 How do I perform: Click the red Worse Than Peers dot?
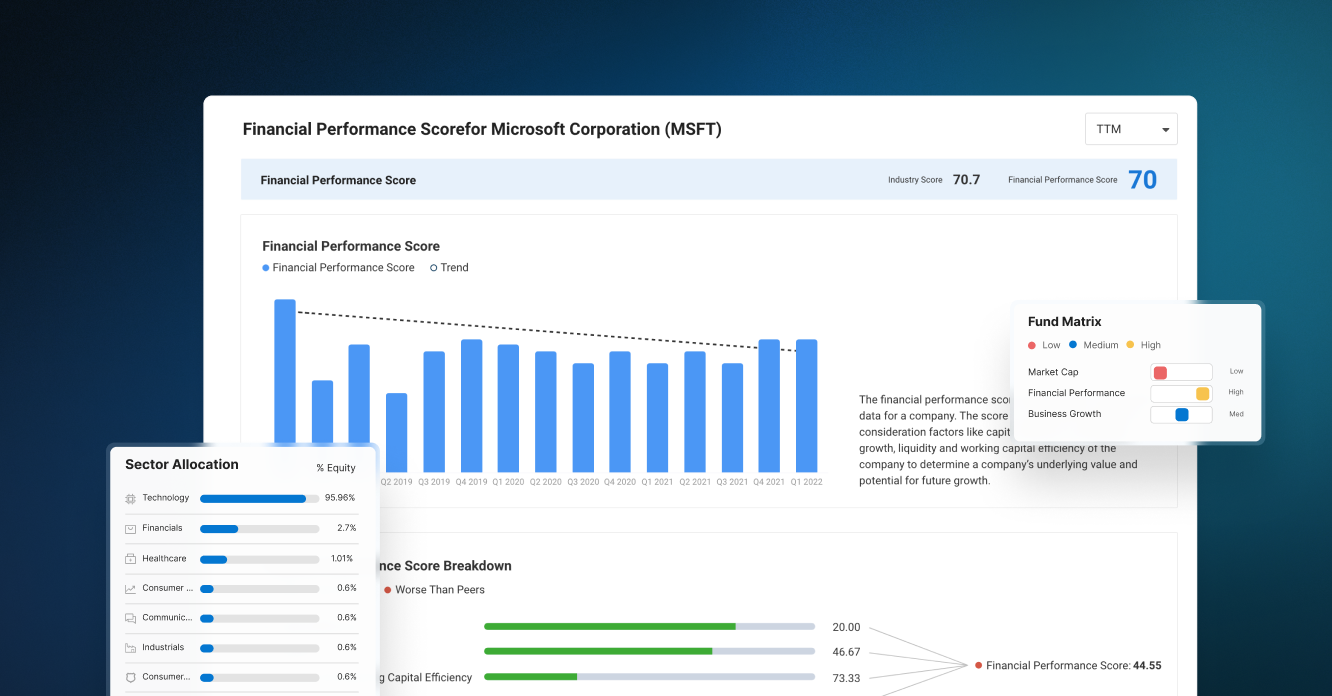[388, 590]
